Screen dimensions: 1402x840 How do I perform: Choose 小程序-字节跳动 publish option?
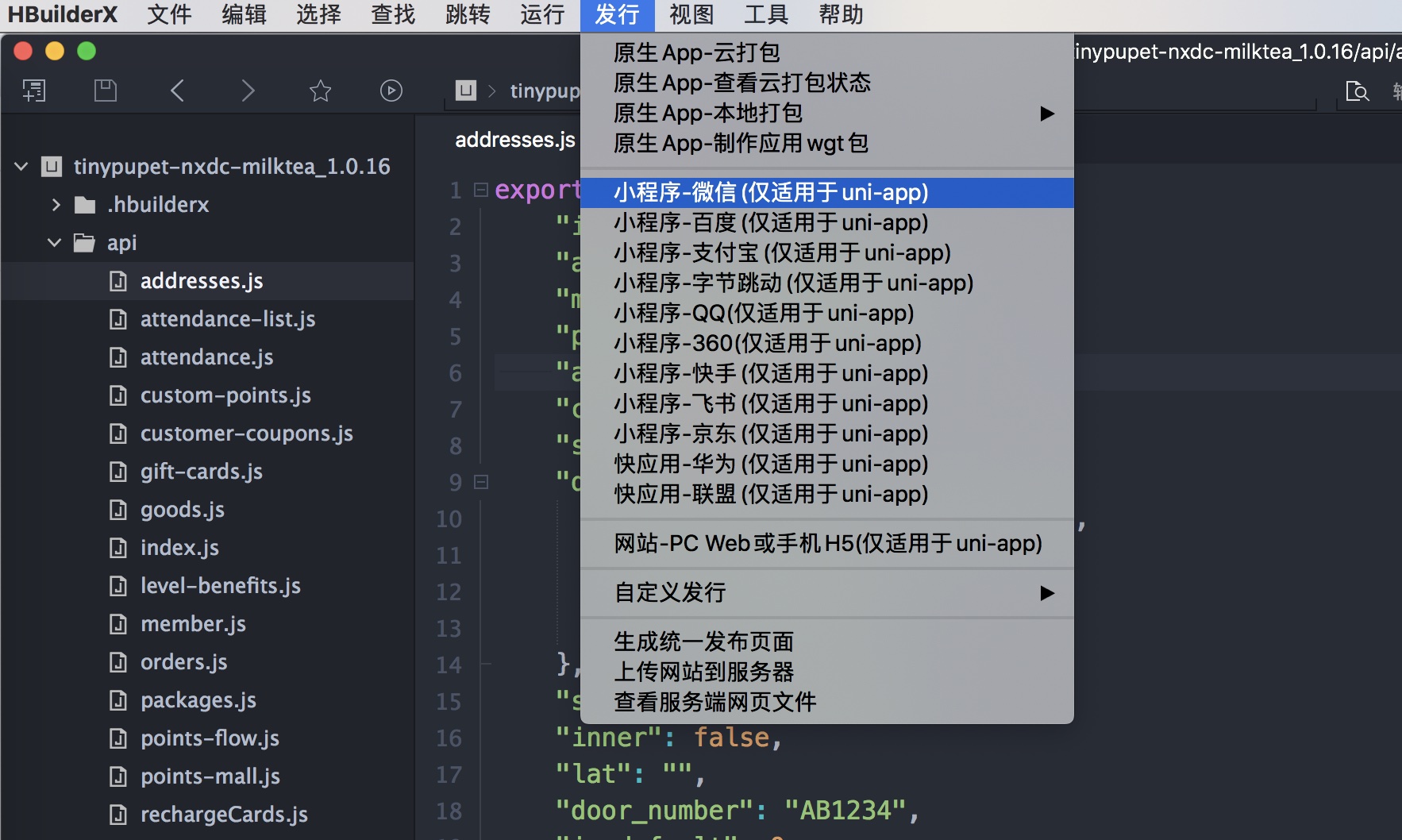click(x=827, y=283)
